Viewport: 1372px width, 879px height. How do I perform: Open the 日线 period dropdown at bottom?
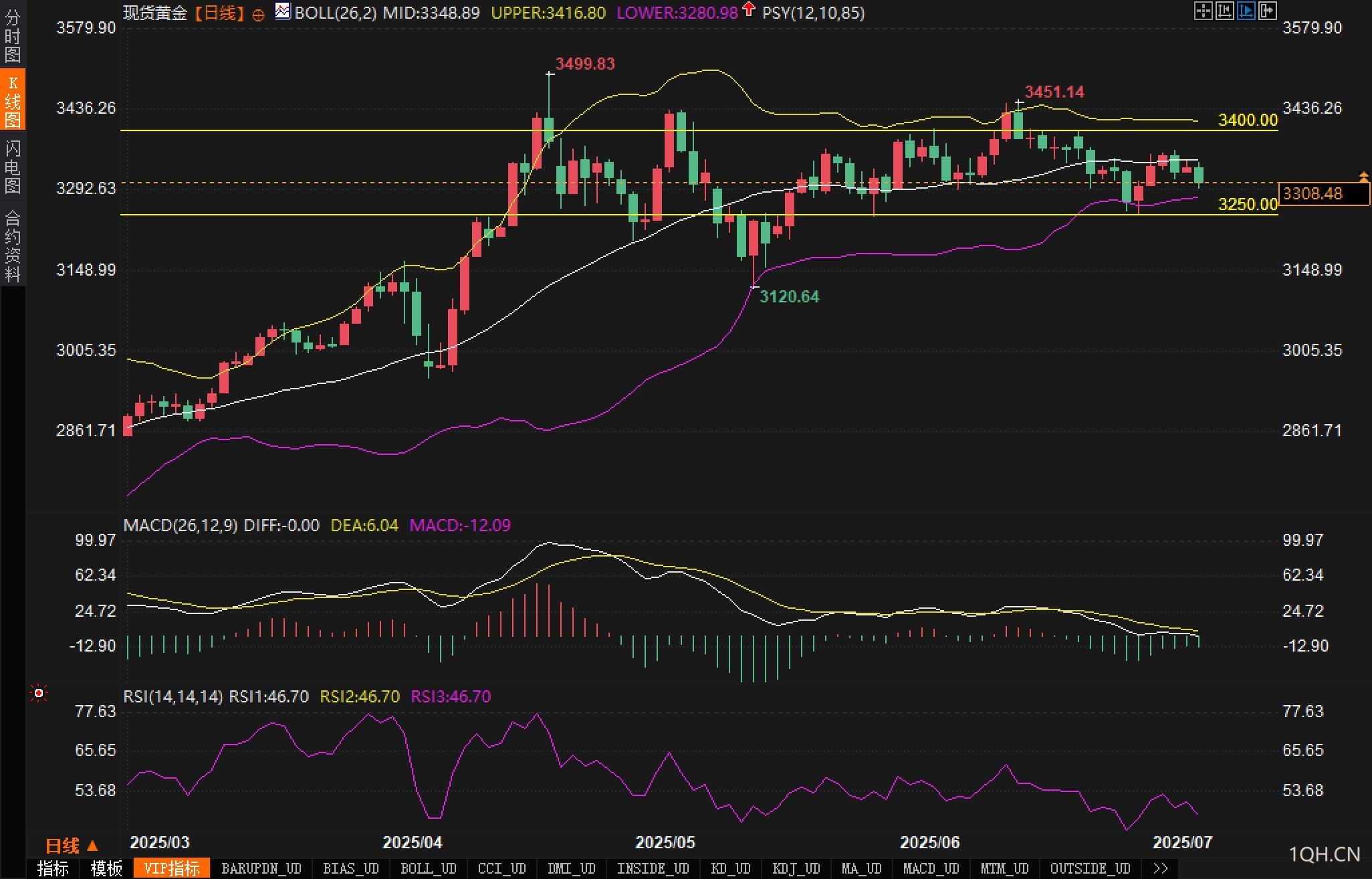click(72, 846)
